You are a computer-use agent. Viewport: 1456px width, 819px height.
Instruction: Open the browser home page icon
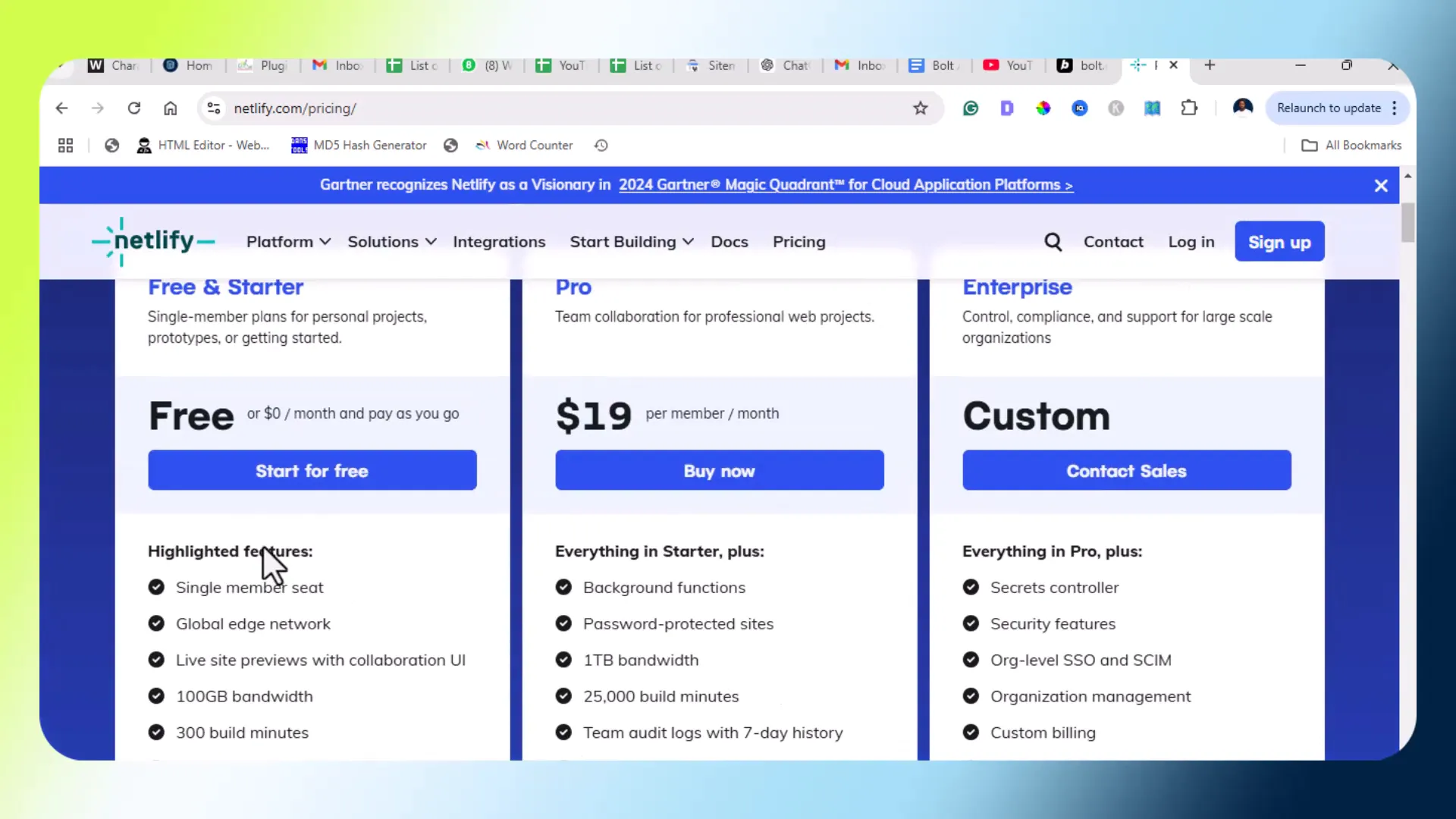tap(171, 108)
